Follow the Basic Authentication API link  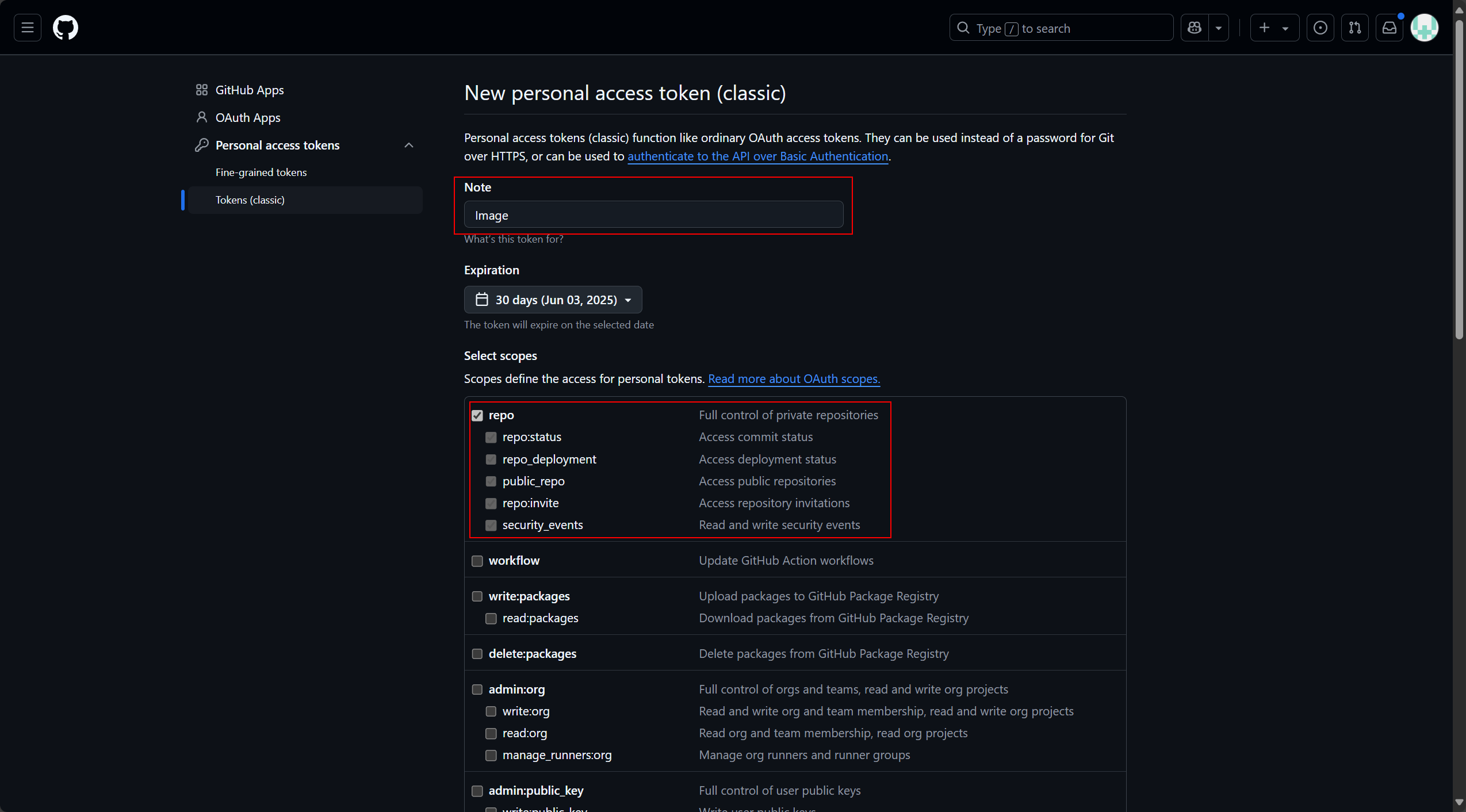coord(757,156)
